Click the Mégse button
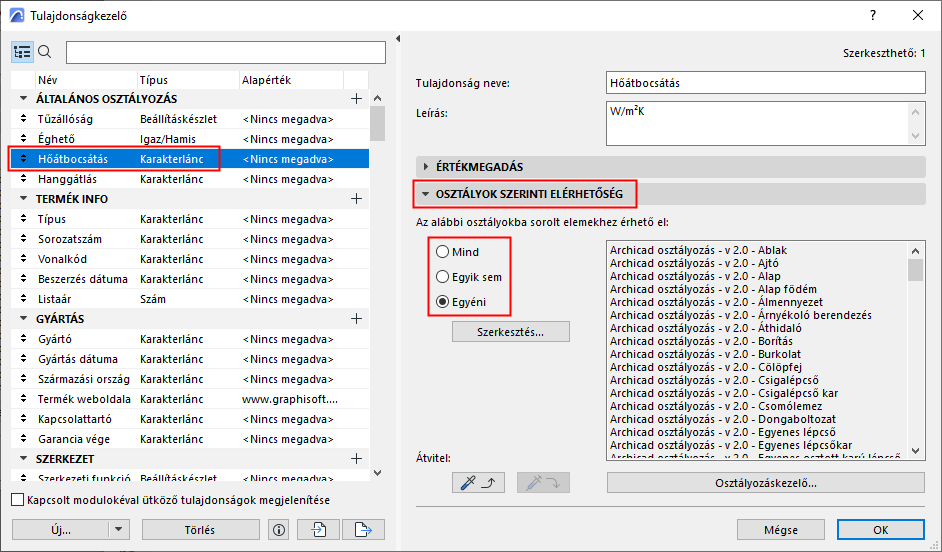Screen dimensions: 942x552 pyautogui.click(x=780, y=530)
